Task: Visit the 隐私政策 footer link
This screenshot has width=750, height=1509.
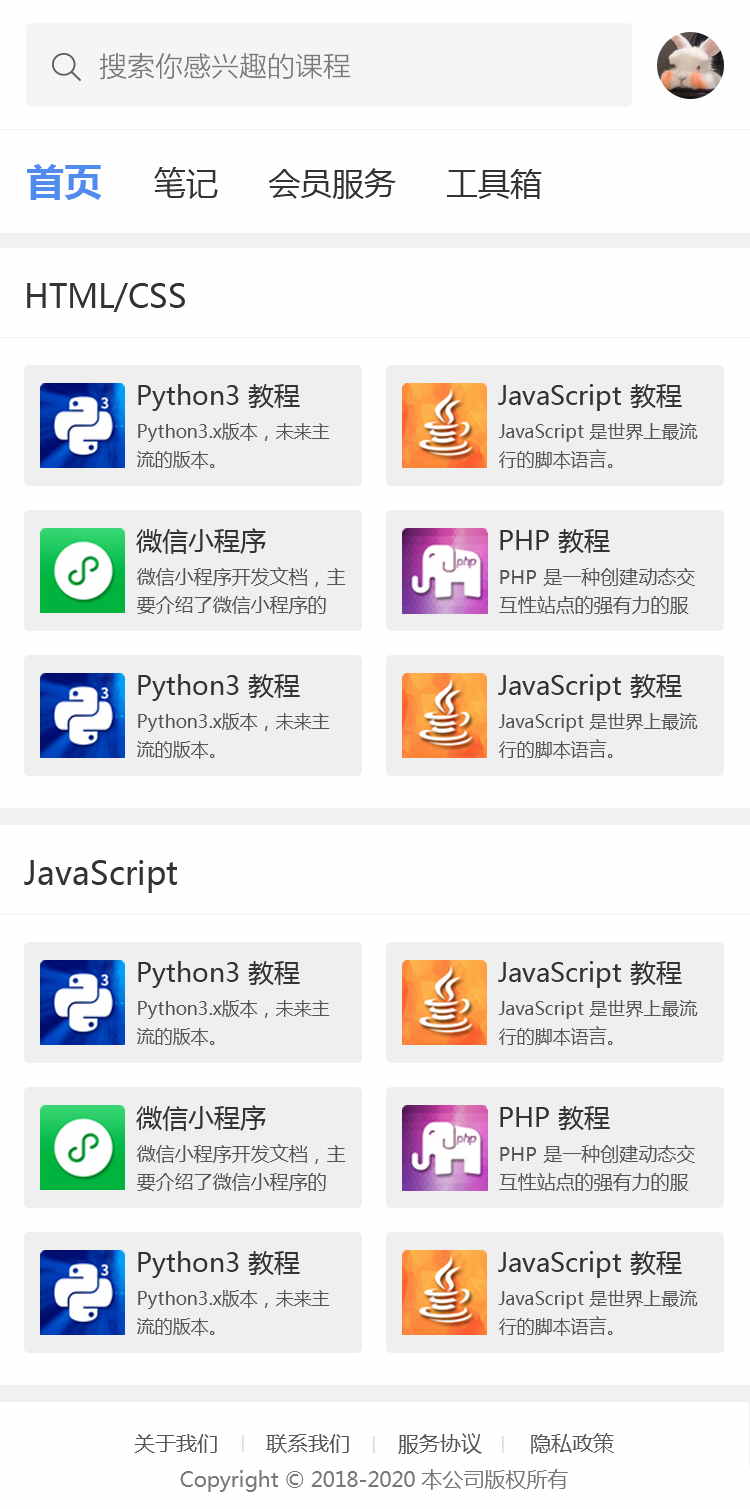Action: [572, 1443]
